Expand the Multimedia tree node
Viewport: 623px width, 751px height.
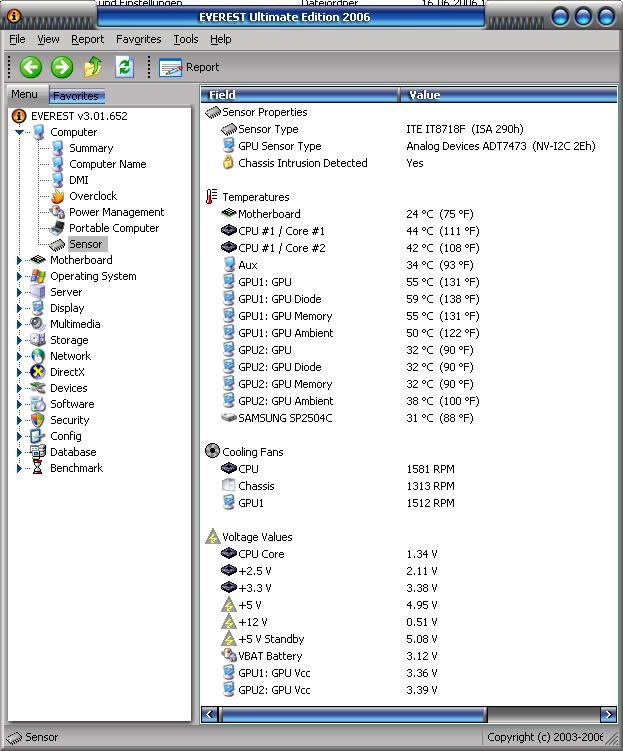19,324
